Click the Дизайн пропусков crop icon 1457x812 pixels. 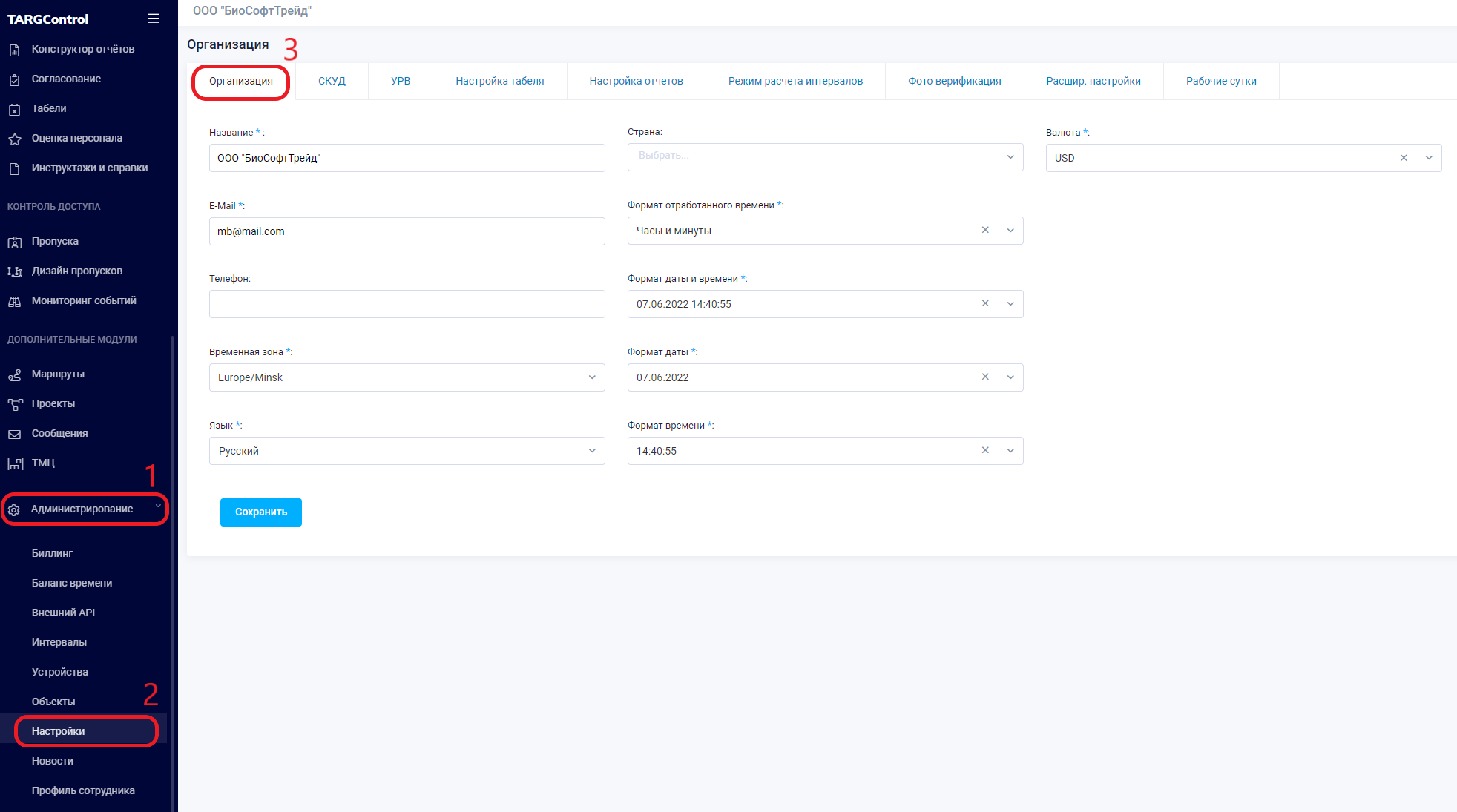point(14,271)
